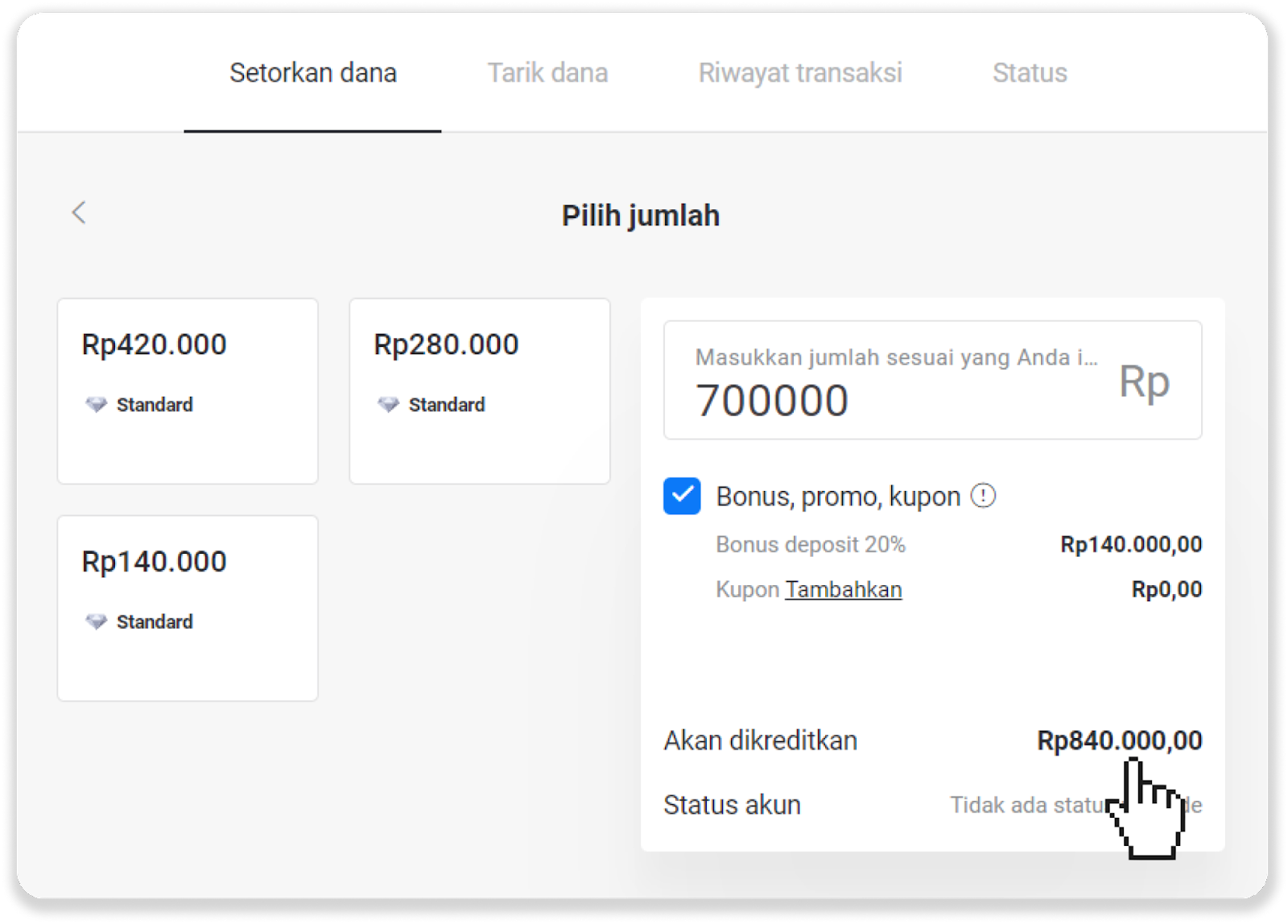The image size is (1288, 924).
Task: Click the diamond icon on the Rp280.000 card
Action: [x=389, y=404]
